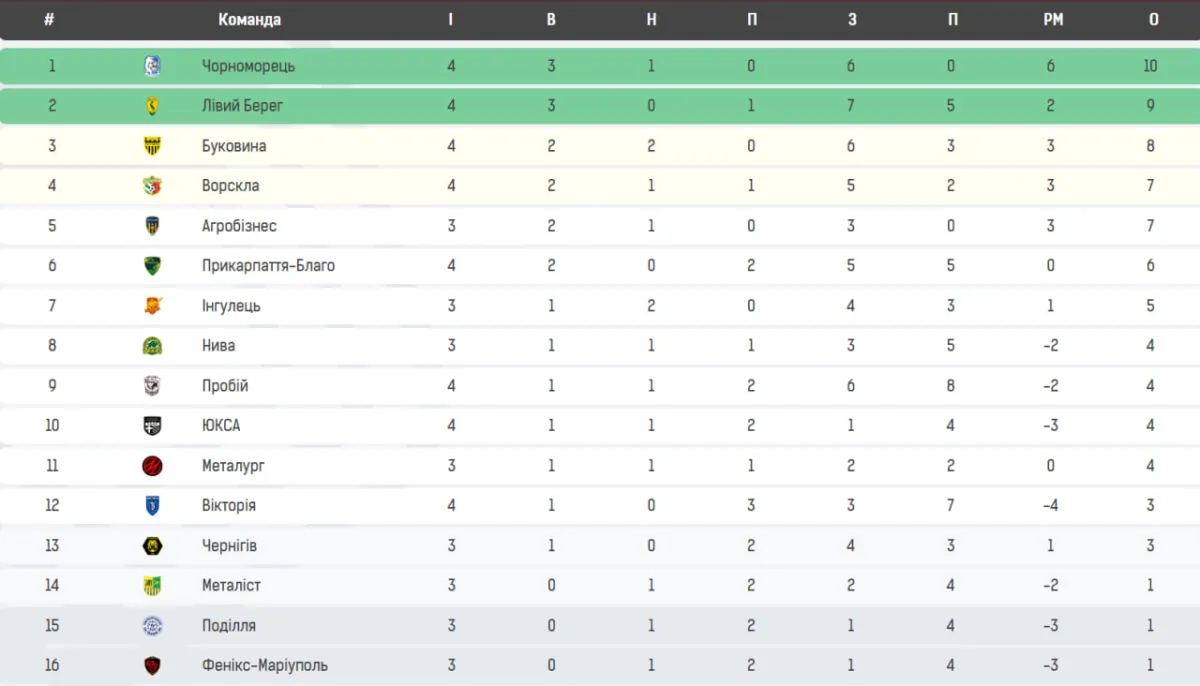Viewport: 1200px width, 686px height.
Task: Click the Чорноморець club crest icon
Action: coord(152,66)
